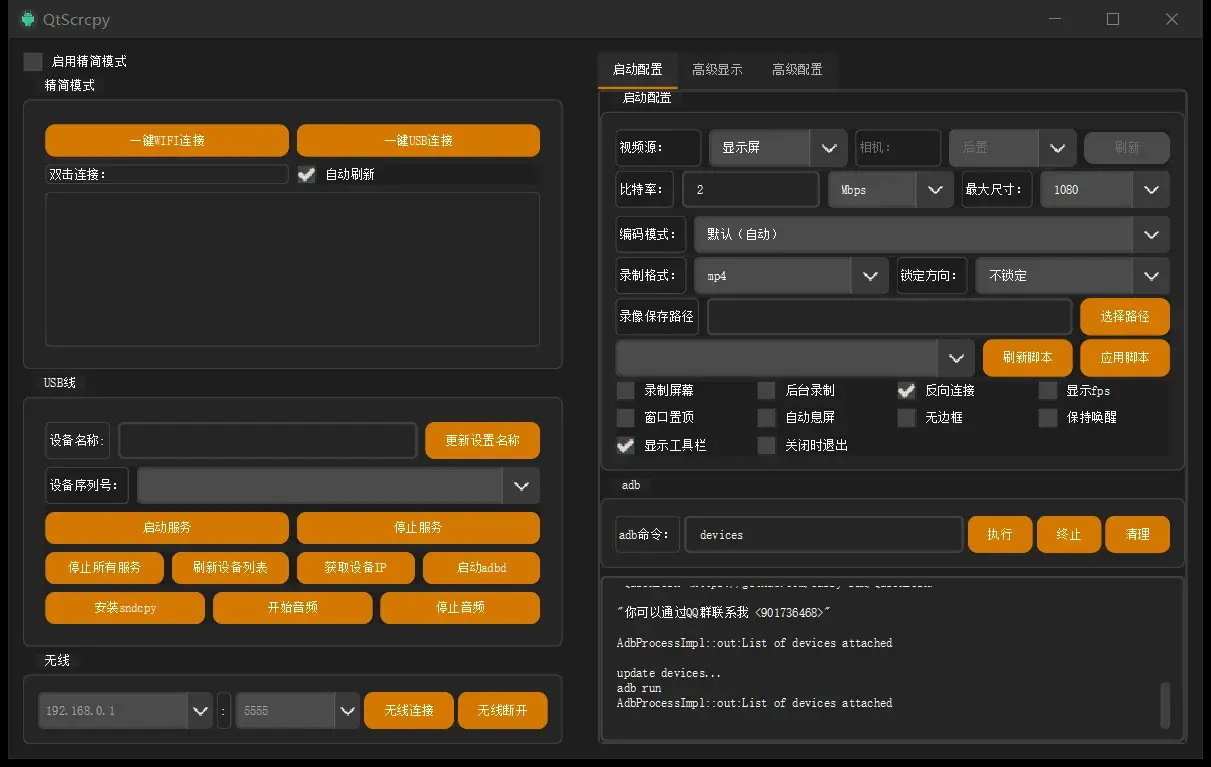Click the 'update devices...' log line

coord(668,673)
